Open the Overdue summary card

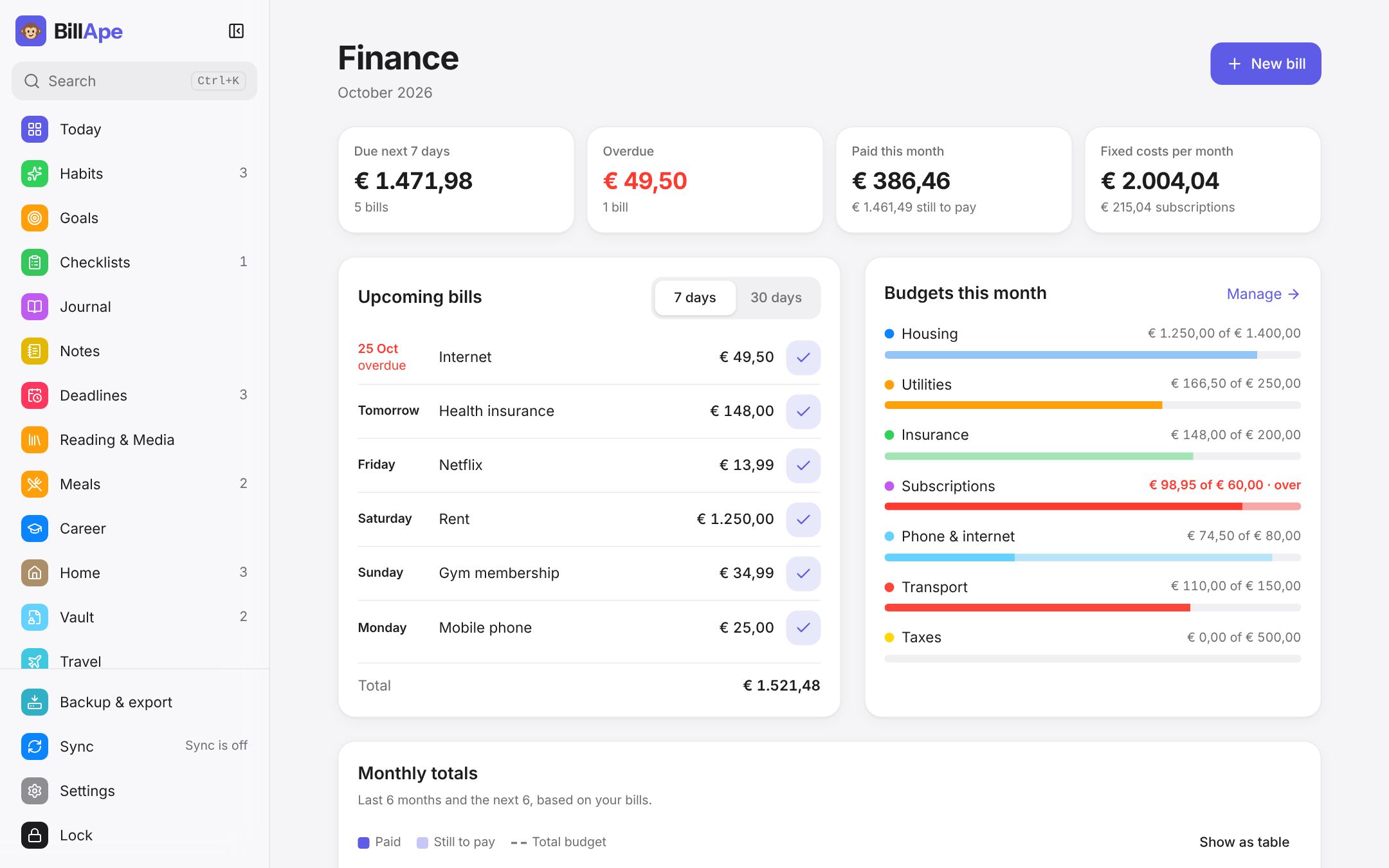coord(705,180)
